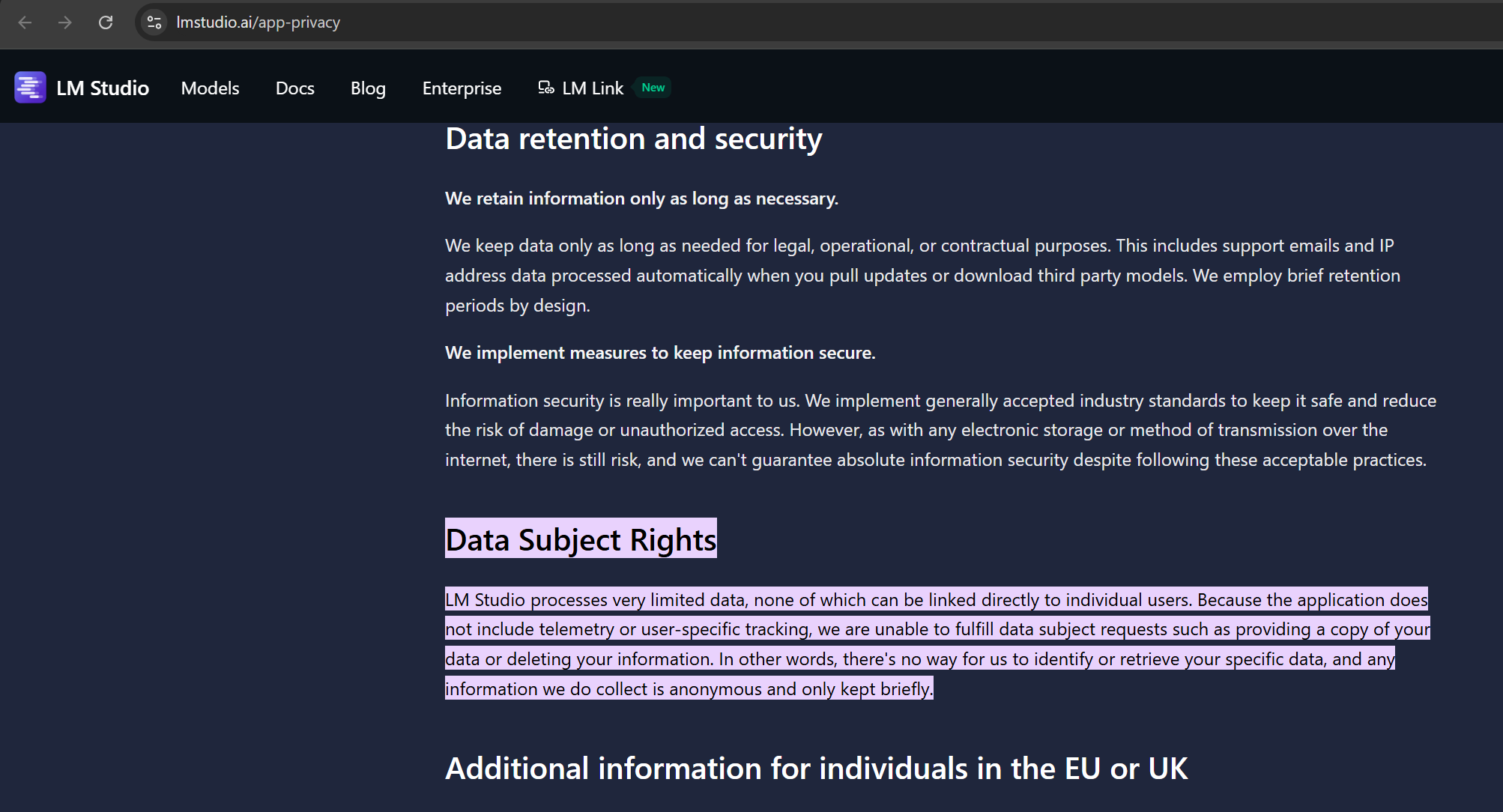Click highlighted line starting 'LM Studio processes very limited'
Viewport: 1503px width, 812px height.
(937, 599)
